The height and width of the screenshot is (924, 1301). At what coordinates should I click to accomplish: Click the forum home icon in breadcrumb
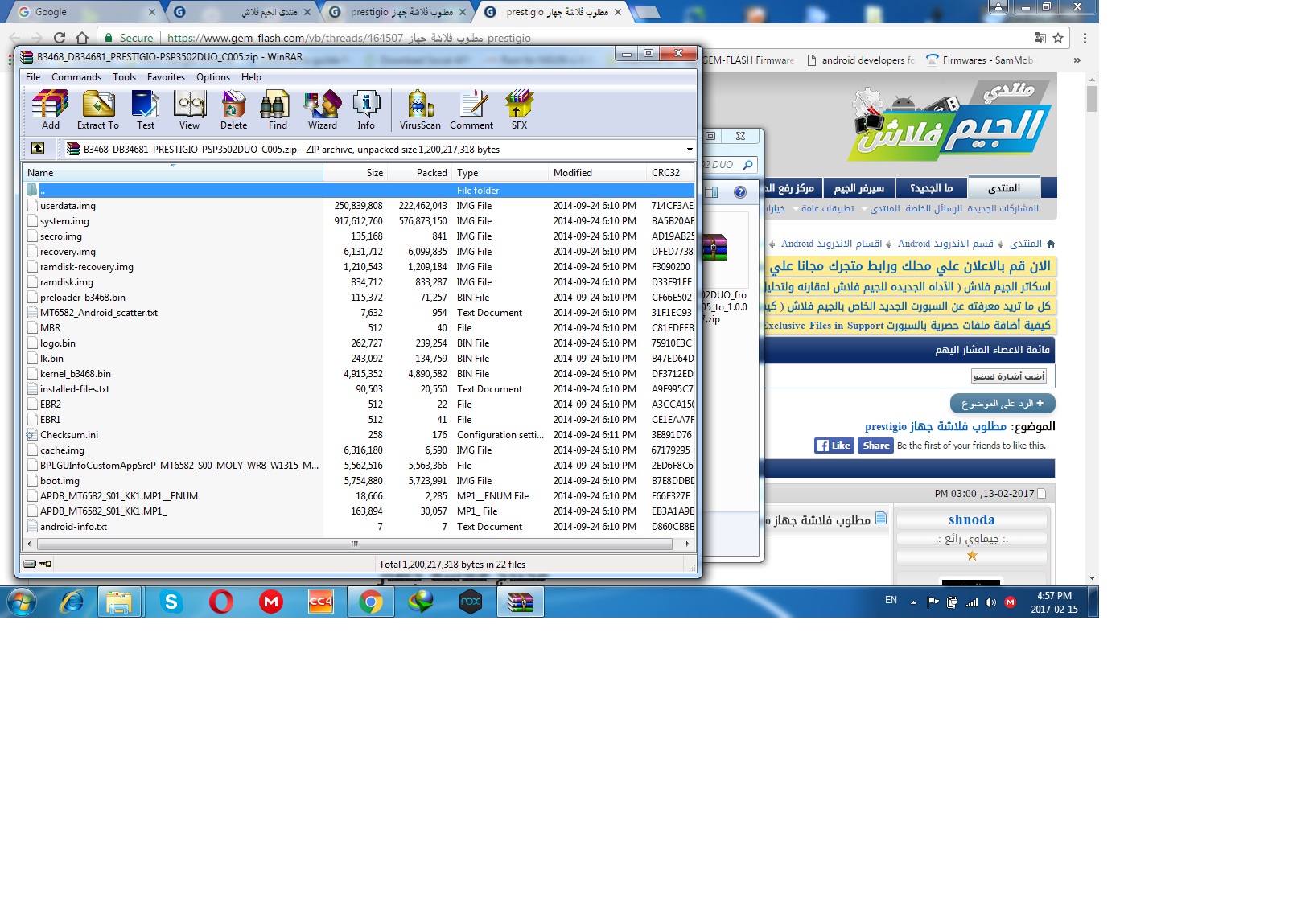tap(1050, 244)
